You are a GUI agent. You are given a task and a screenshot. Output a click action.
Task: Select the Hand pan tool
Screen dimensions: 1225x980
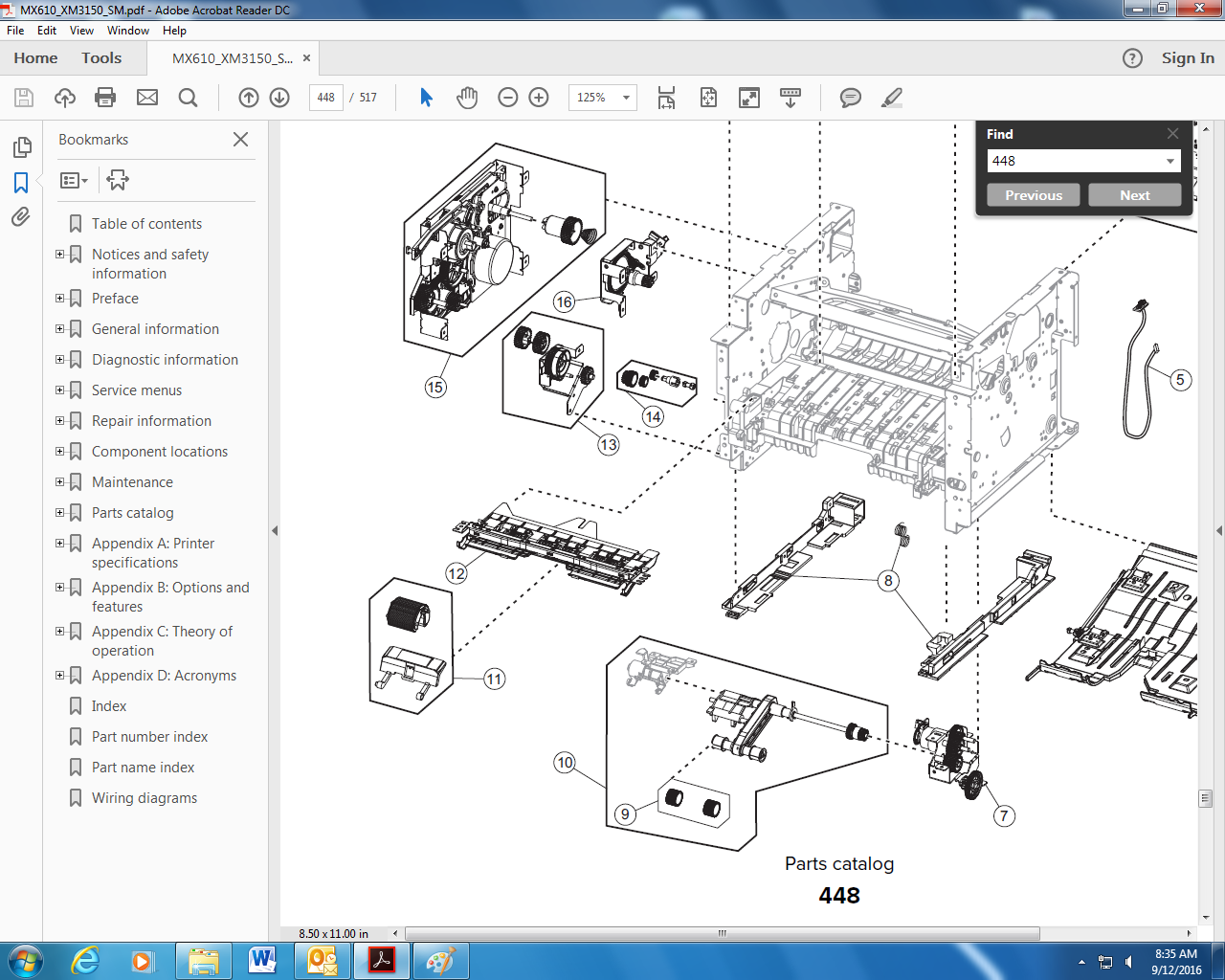467,98
